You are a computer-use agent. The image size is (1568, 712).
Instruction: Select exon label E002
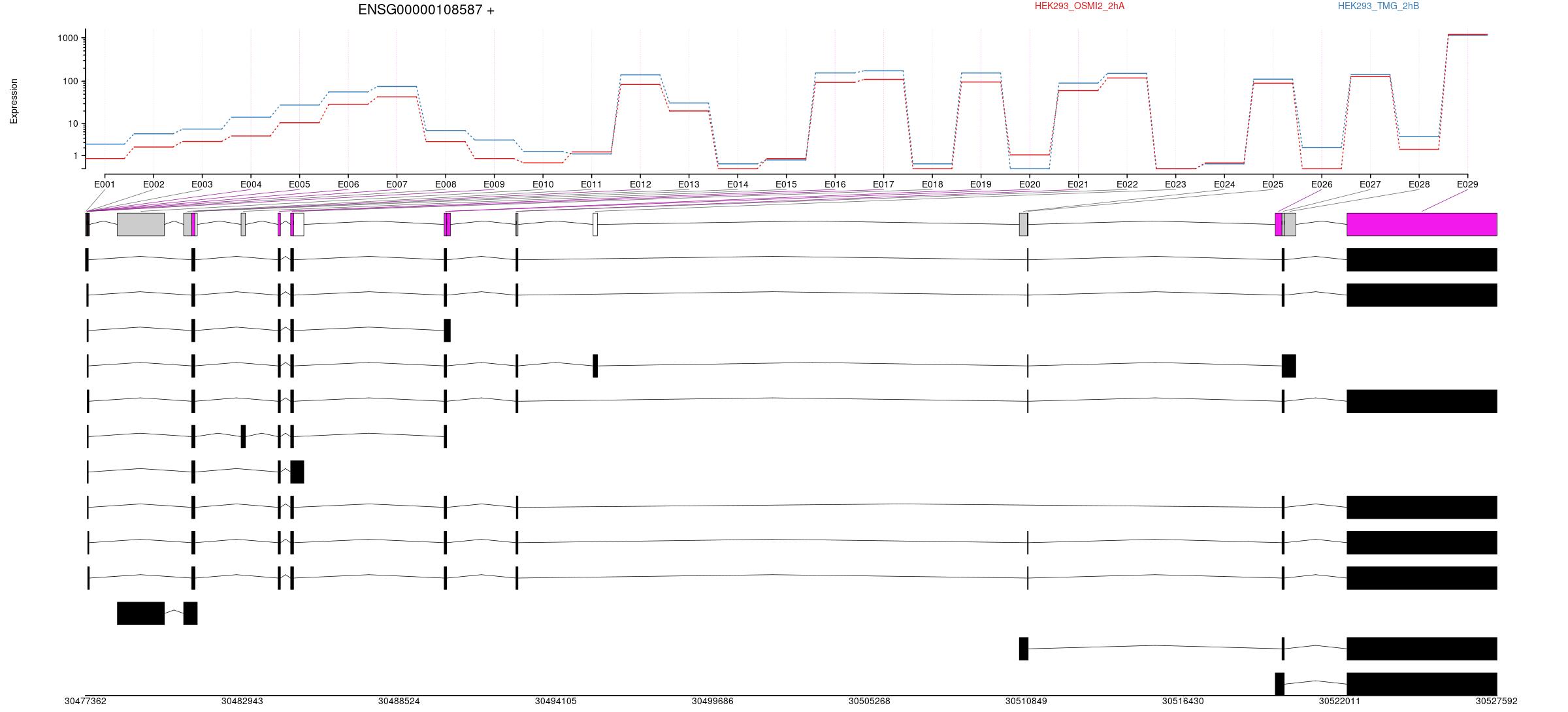point(154,185)
